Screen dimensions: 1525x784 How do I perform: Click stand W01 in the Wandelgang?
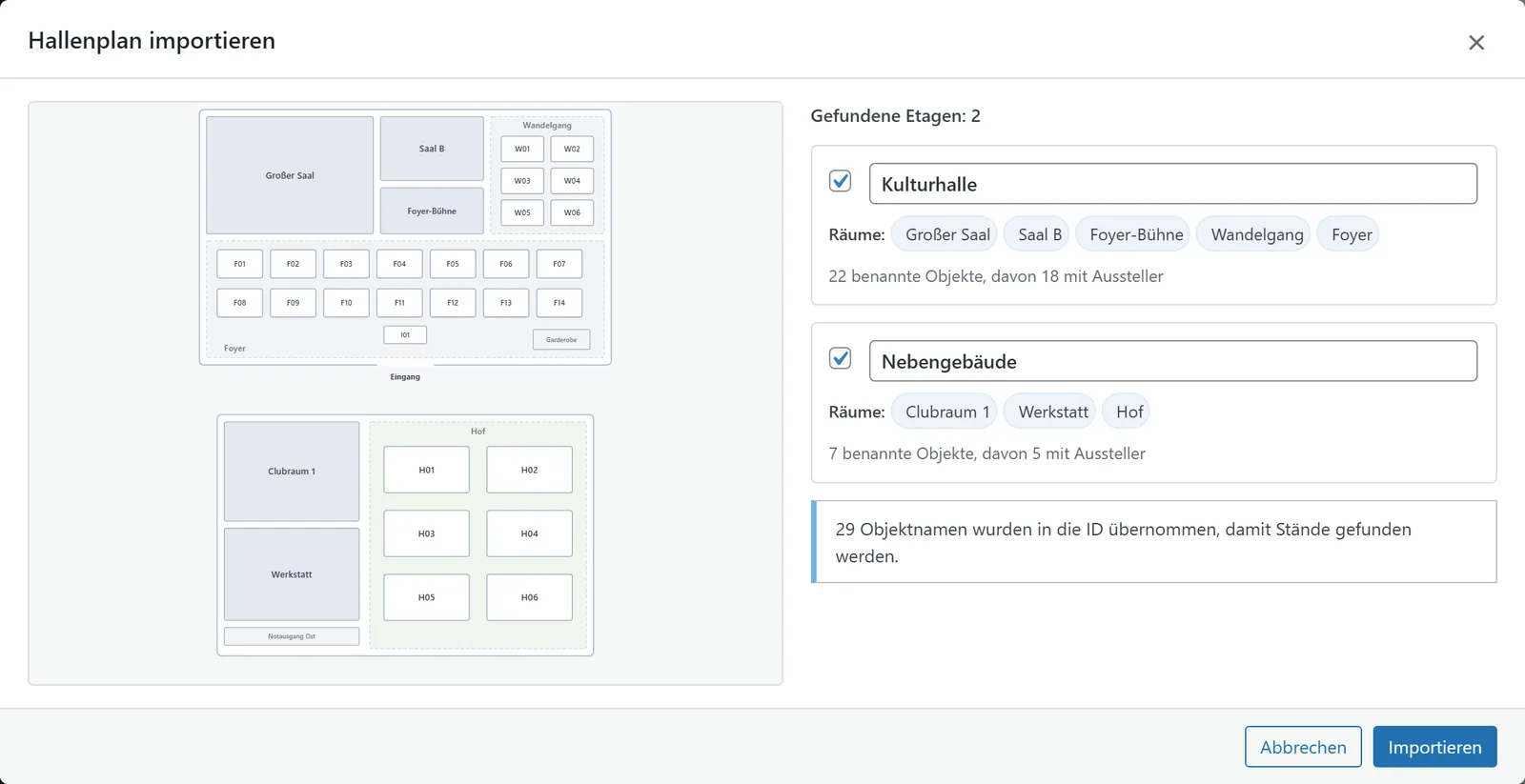tap(522, 149)
